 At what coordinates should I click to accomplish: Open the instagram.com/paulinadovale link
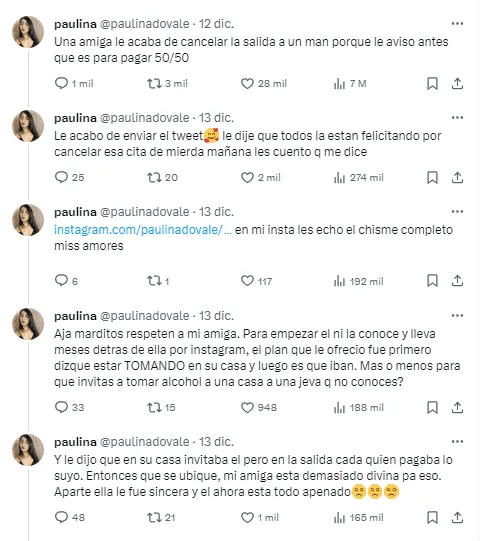[x=143, y=230]
